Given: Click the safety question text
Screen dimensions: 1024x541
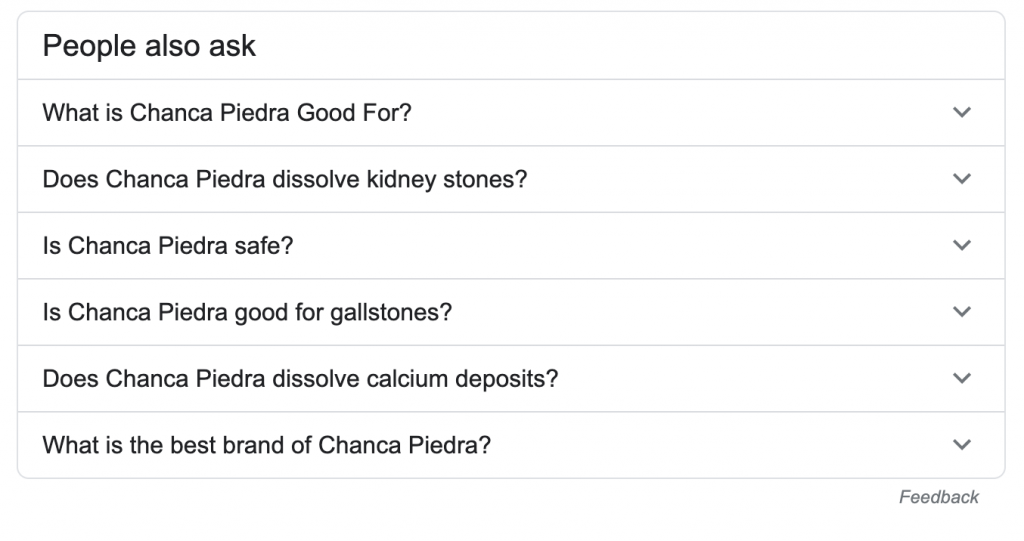Looking at the screenshot, I should pos(168,246).
